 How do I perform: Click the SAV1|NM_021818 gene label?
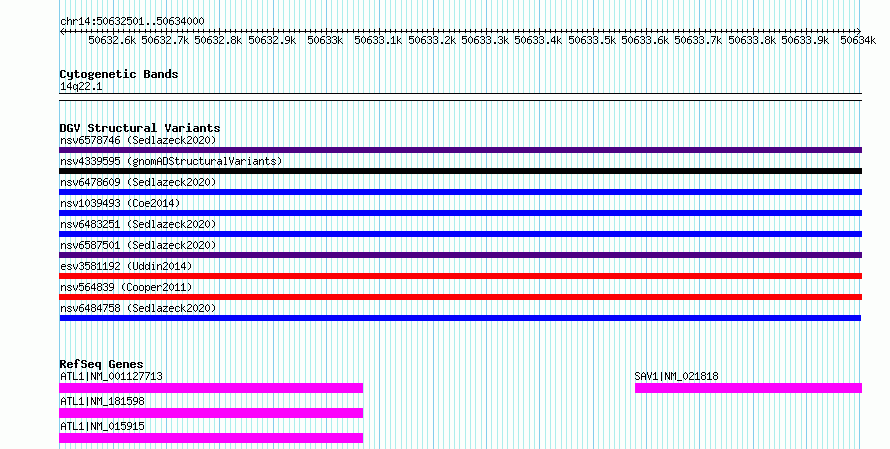point(677,376)
